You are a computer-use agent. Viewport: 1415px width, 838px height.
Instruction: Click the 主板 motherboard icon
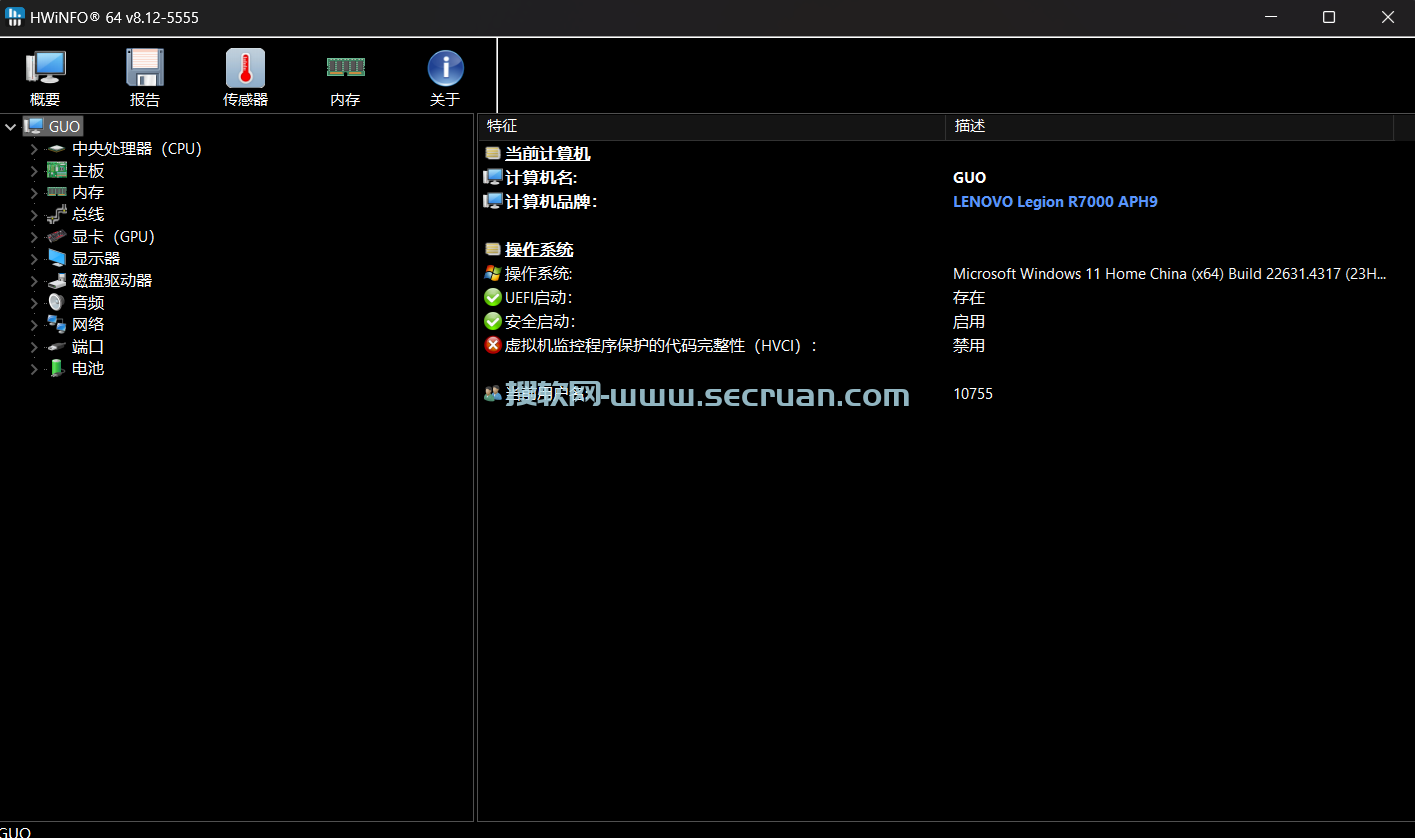(56, 171)
